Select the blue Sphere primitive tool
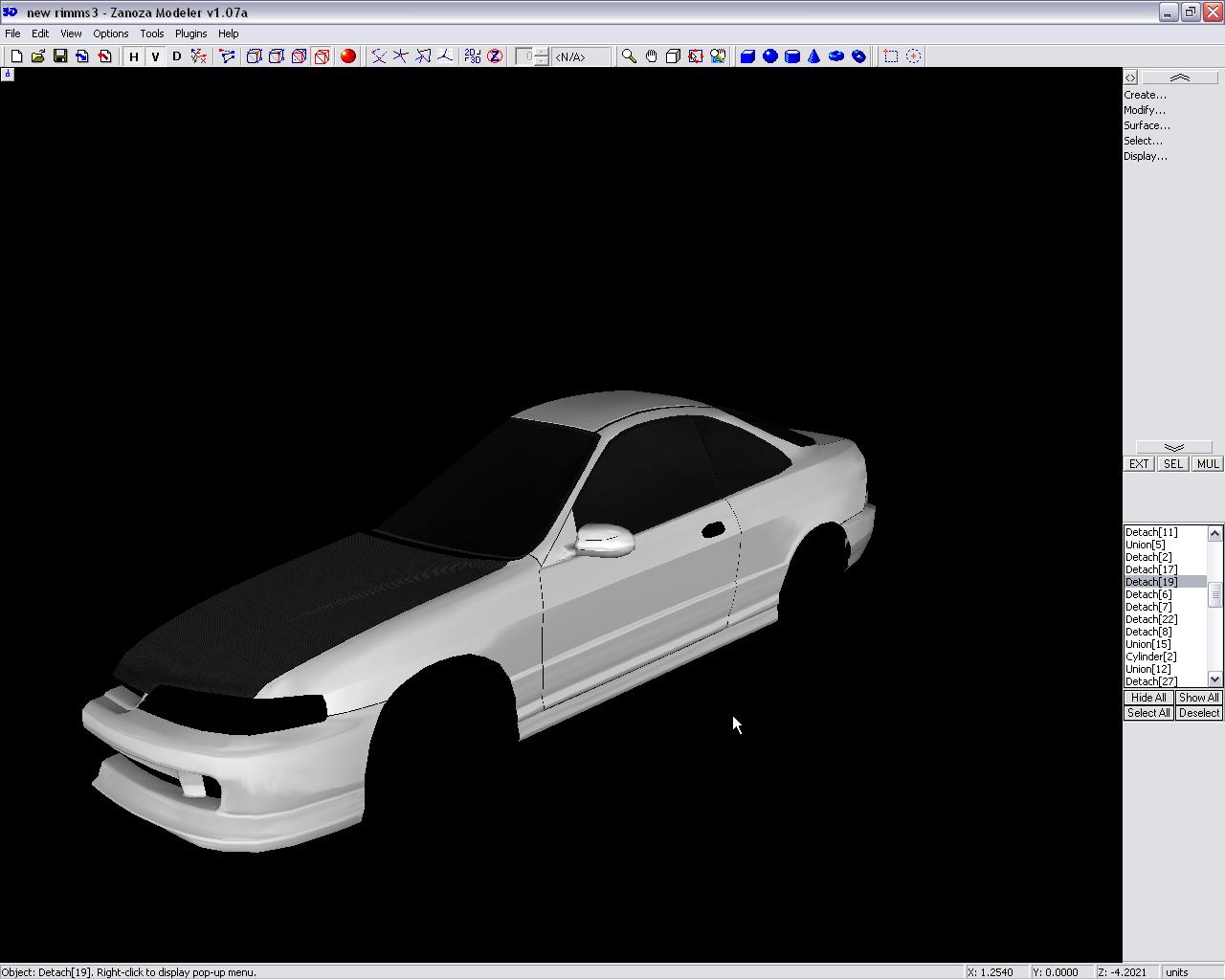This screenshot has width=1225, height=980. pos(769,56)
